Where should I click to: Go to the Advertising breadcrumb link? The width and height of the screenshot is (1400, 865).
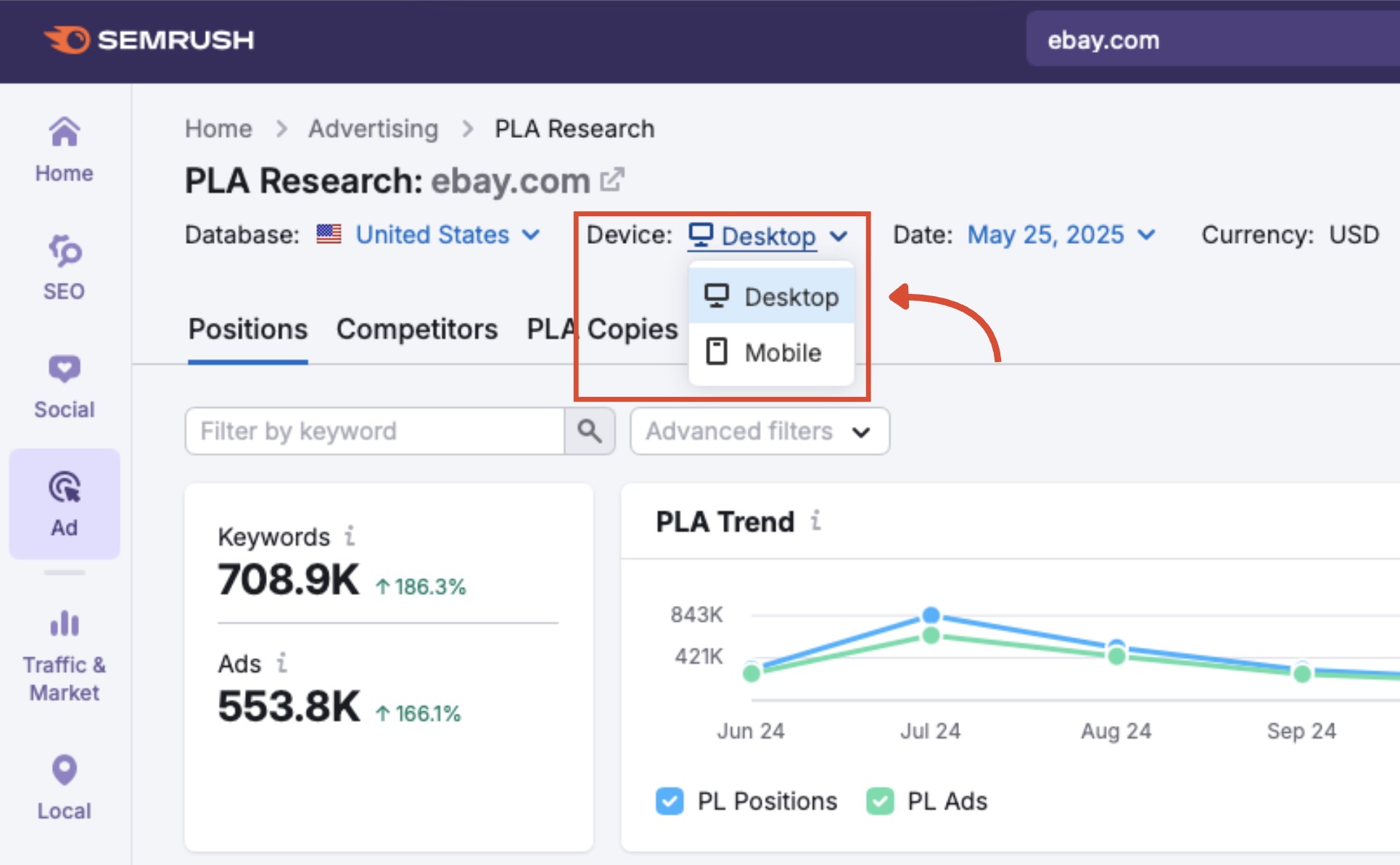coord(373,128)
